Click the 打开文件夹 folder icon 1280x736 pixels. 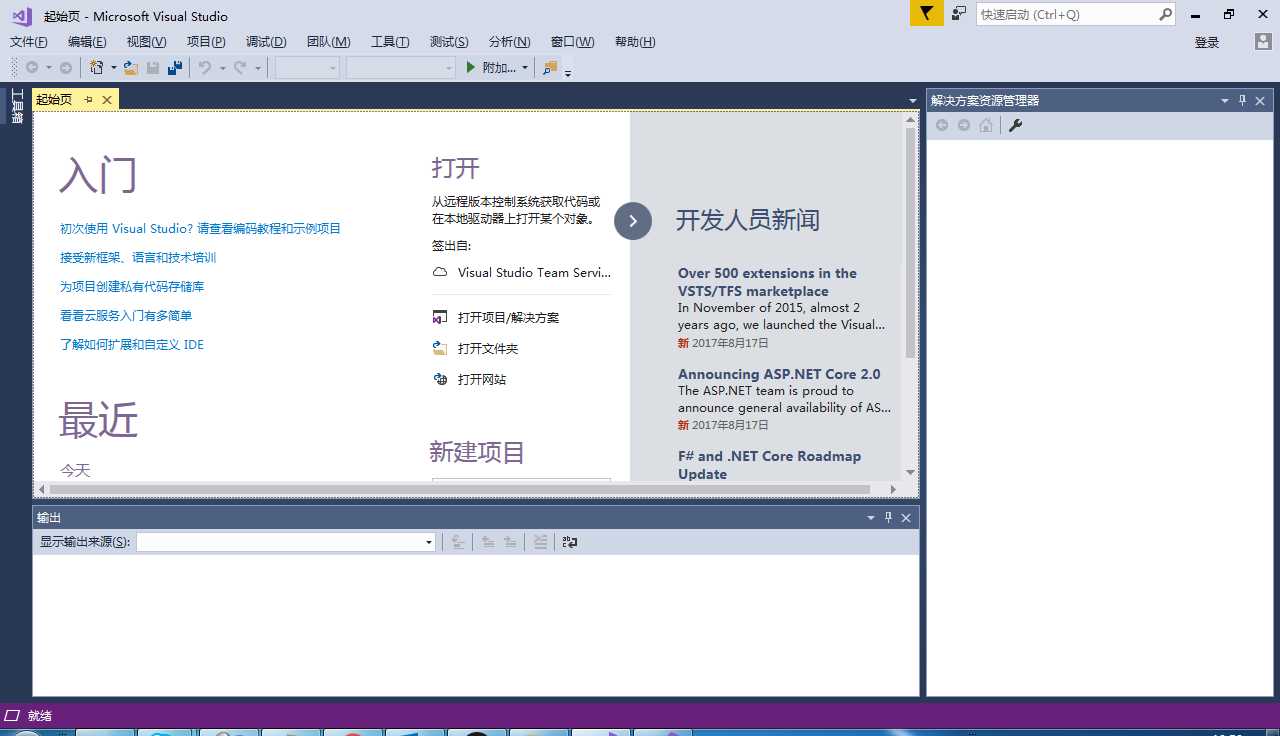(440, 348)
